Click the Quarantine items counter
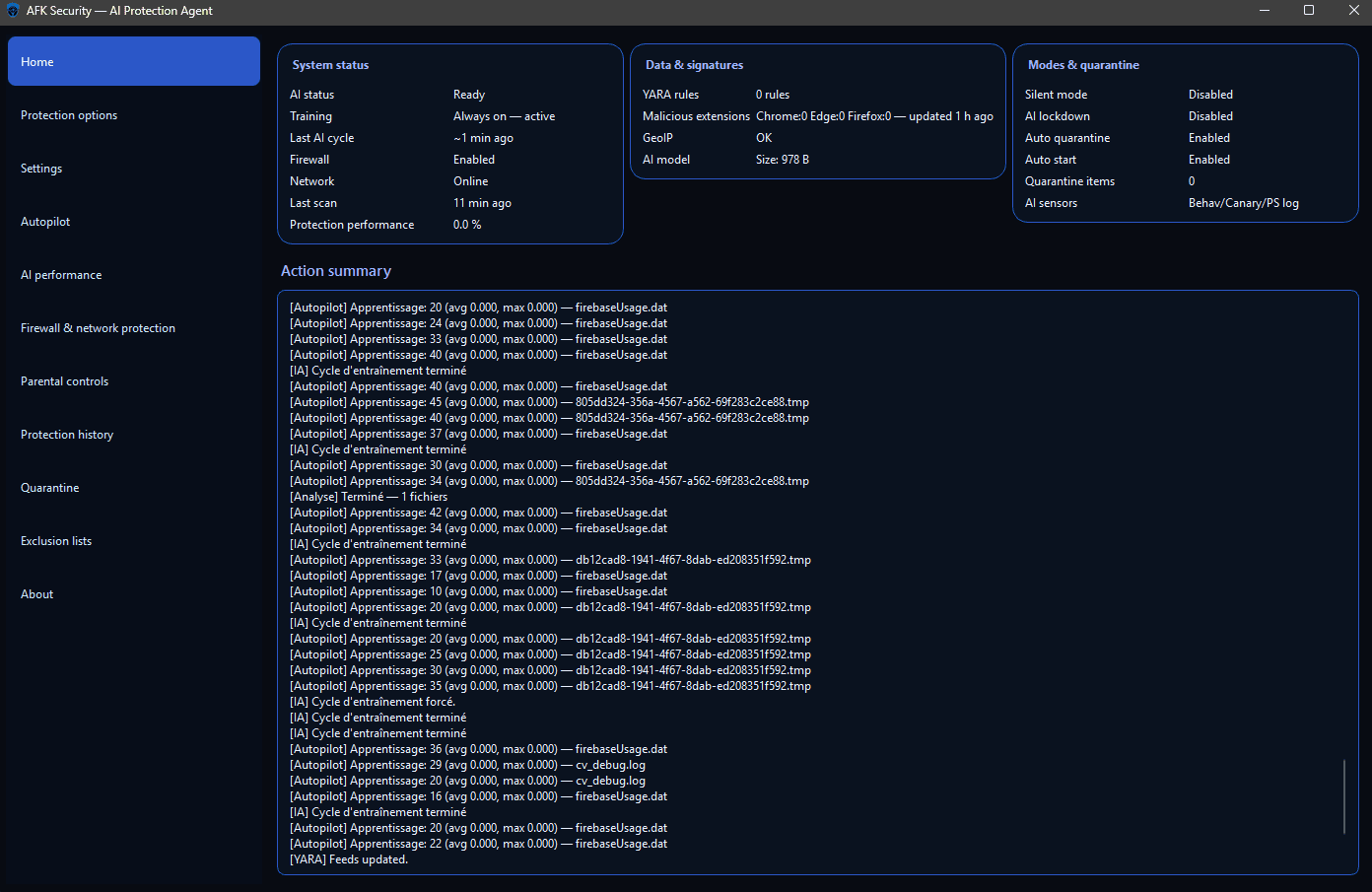Viewport: 1372px width, 892px height. [1191, 180]
